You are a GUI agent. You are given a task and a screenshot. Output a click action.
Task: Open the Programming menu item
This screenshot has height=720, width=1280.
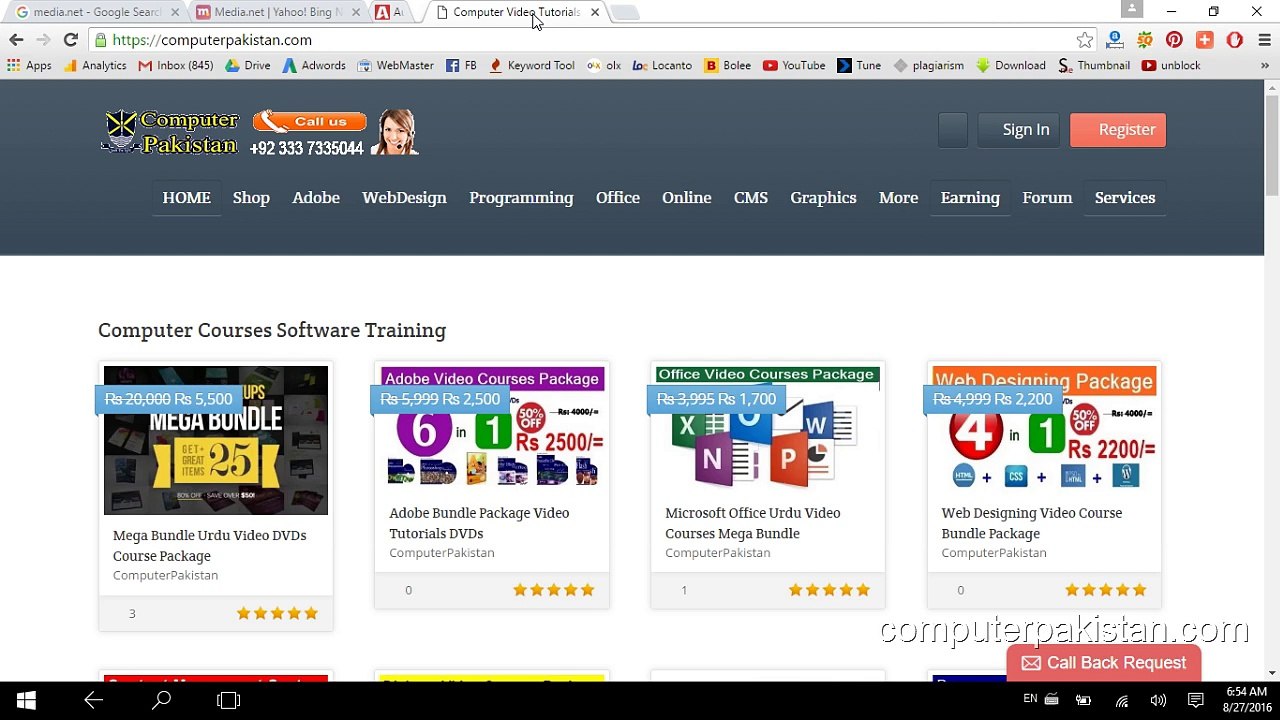pos(521,197)
